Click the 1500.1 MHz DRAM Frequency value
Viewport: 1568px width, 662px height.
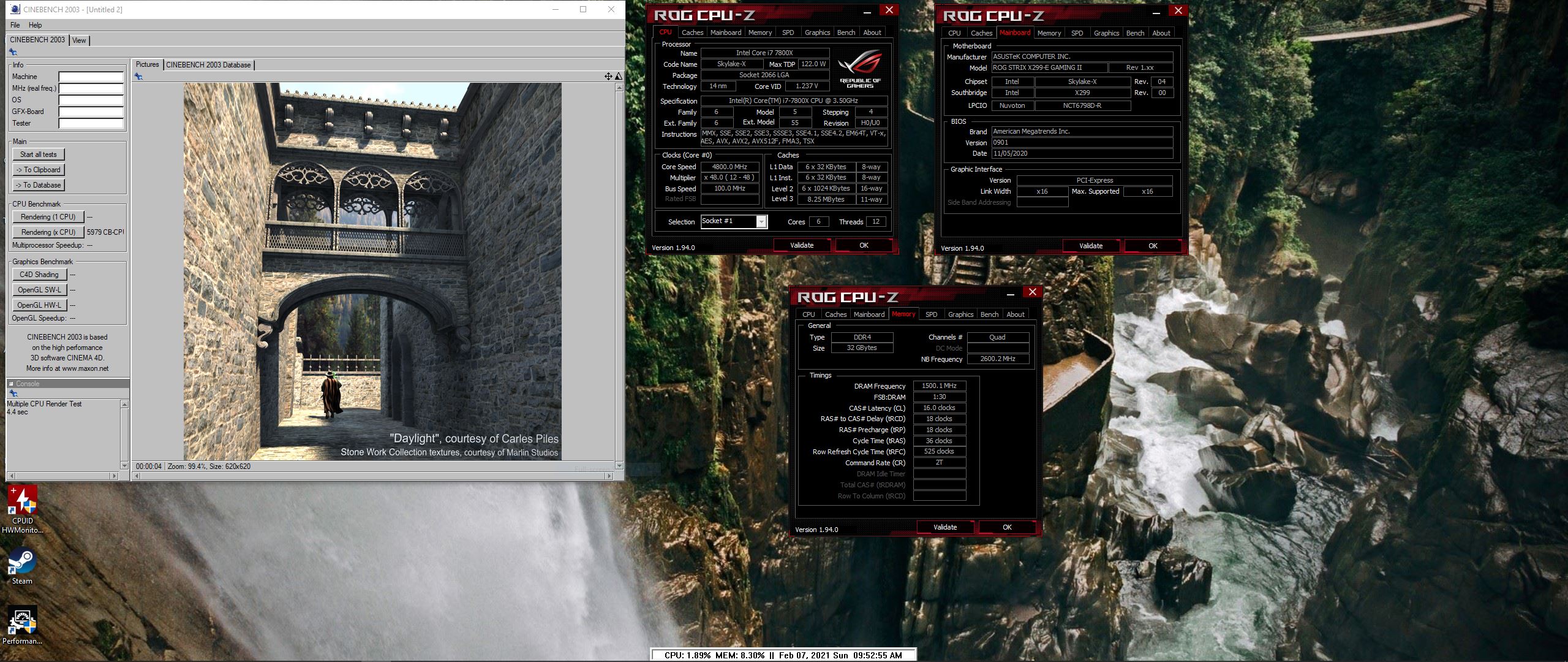(x=939, y=386)
